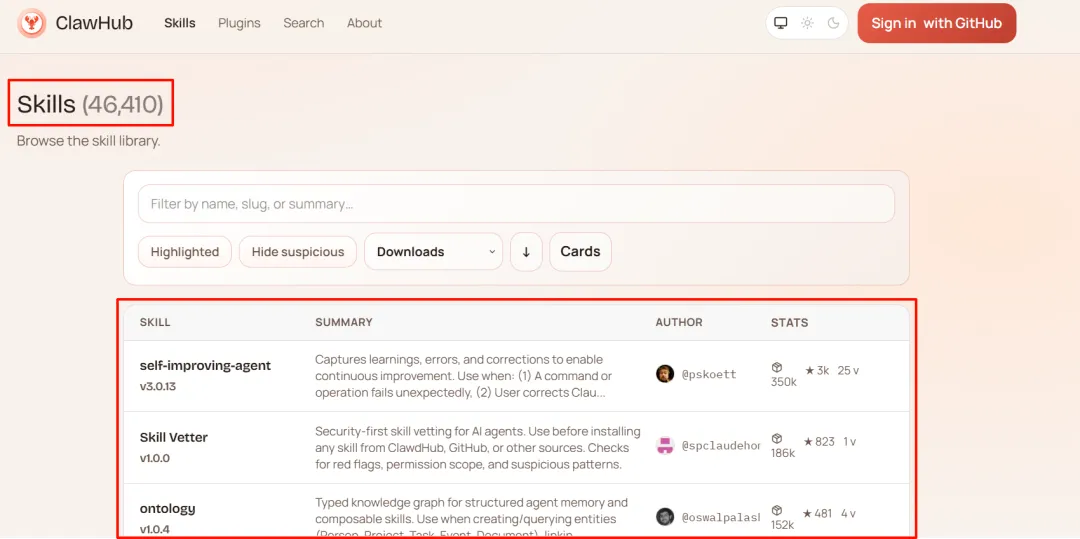1080x539 pixels.
Task: Open the self-improving-agent skill
Action: [205, 366]
